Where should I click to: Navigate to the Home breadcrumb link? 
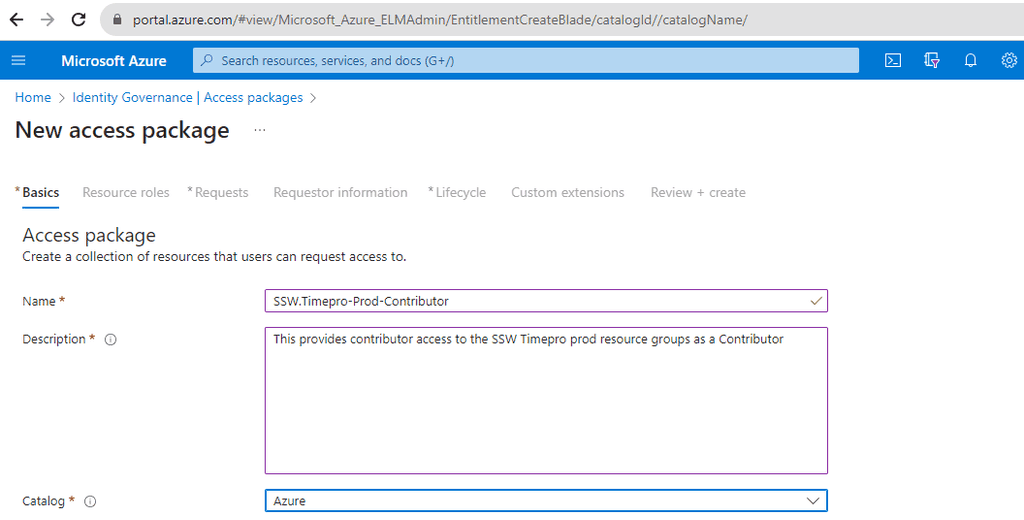[x=33, y=98]
